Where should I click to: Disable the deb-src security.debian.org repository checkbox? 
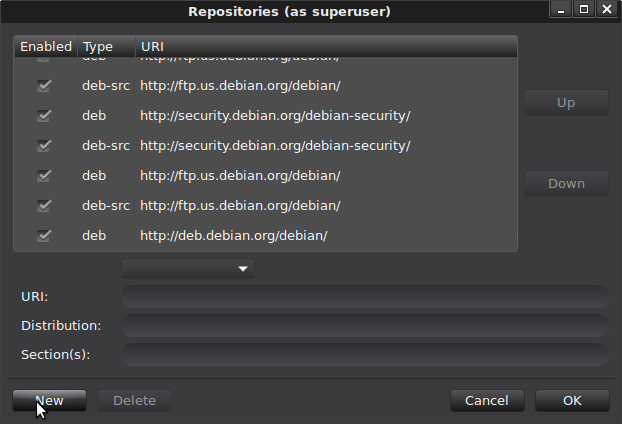[x=44, y=146]
